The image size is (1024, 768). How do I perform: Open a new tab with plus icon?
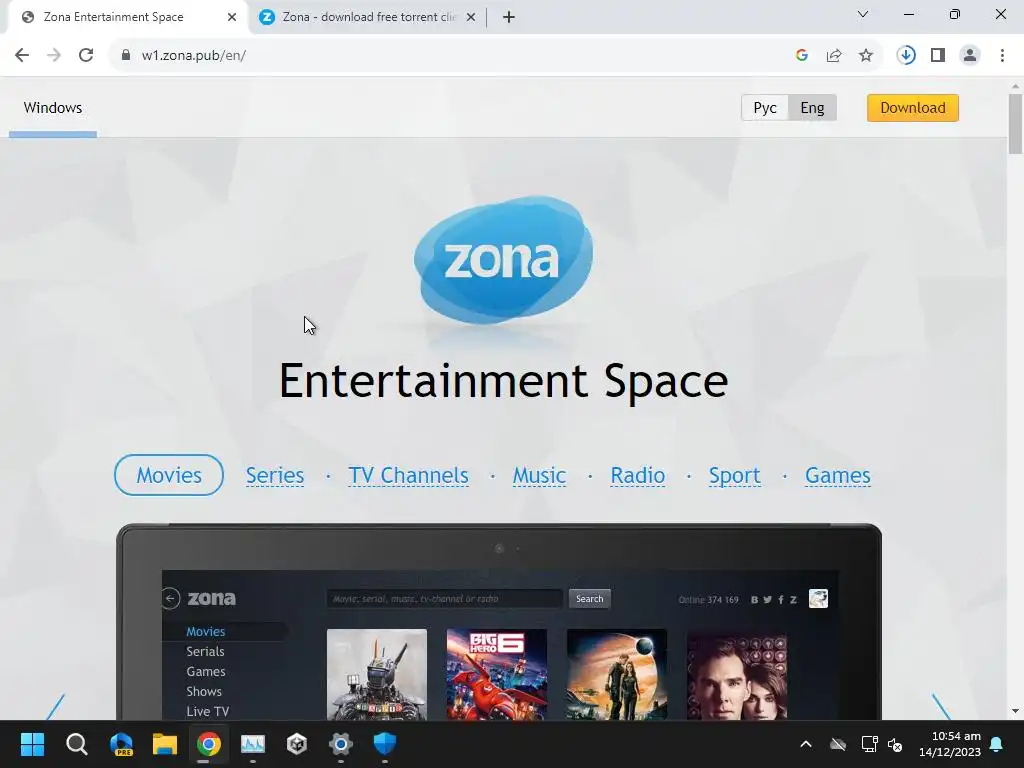point(509,17)
